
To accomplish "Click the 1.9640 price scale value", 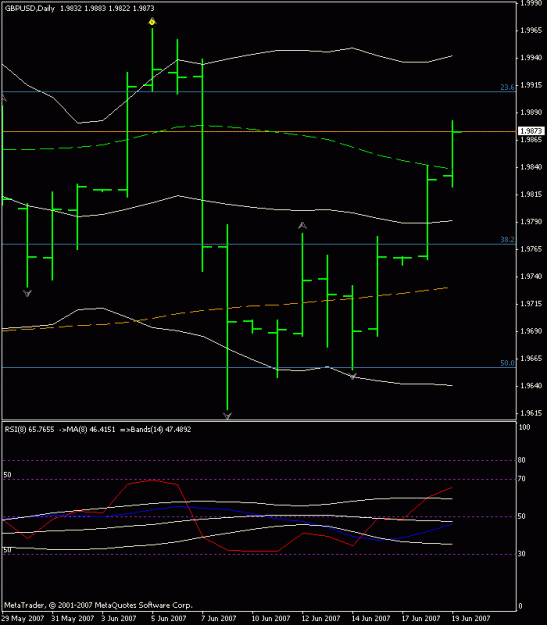I will [x=531, y=386].
